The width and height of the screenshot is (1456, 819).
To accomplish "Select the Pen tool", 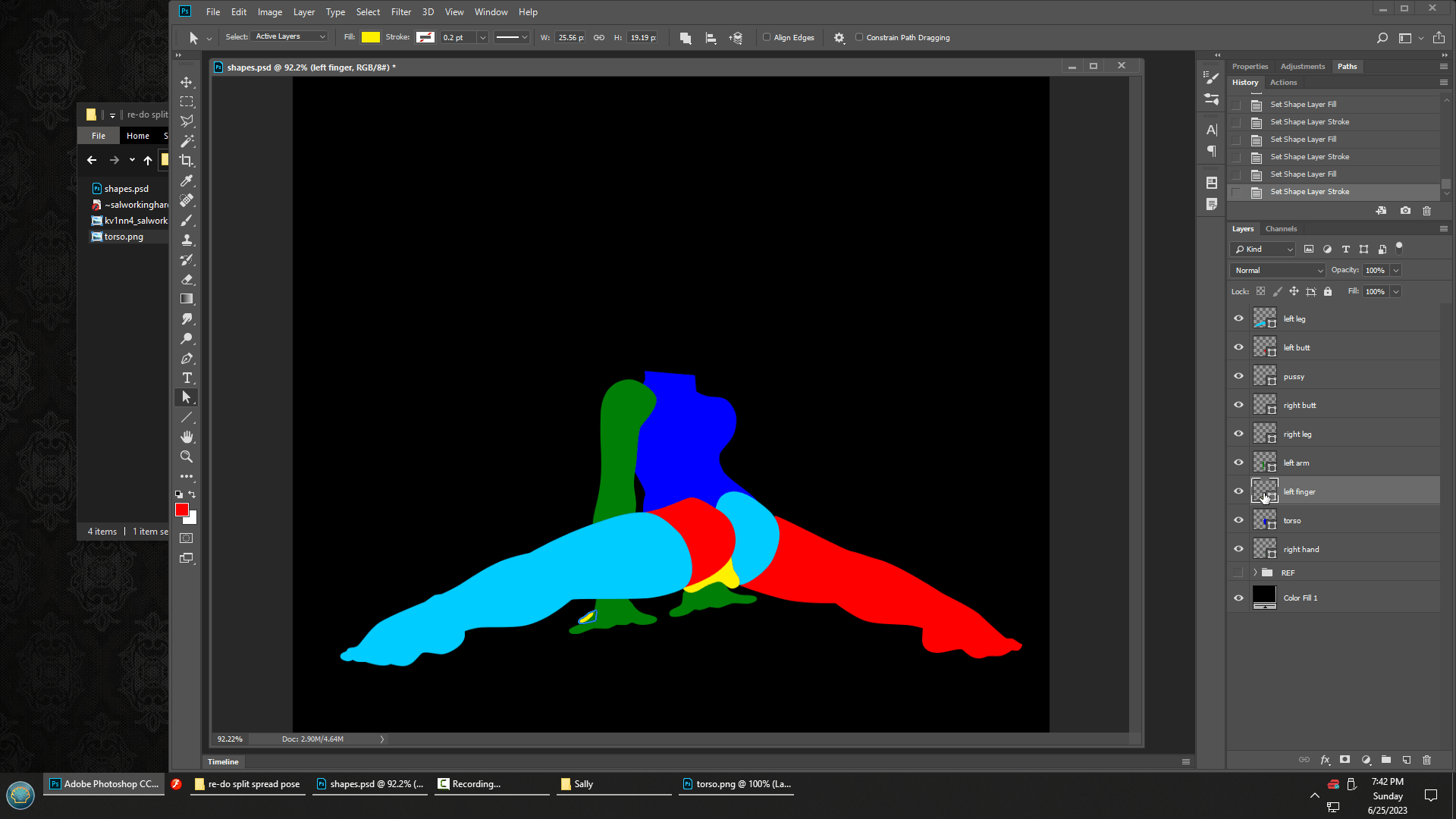I will (x=187, y=359).
